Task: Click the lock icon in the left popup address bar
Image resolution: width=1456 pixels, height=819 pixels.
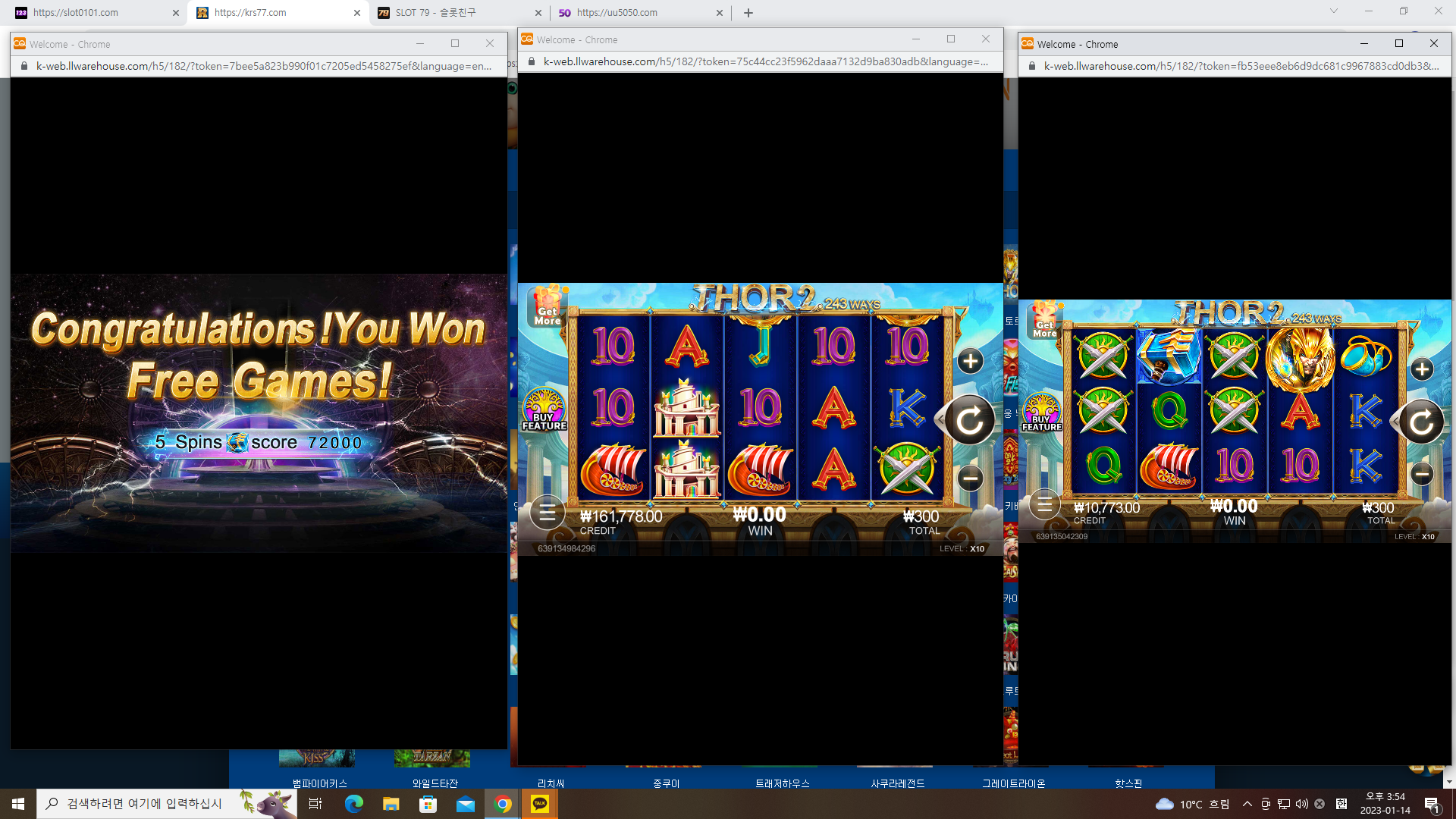Action: [24, 66]
